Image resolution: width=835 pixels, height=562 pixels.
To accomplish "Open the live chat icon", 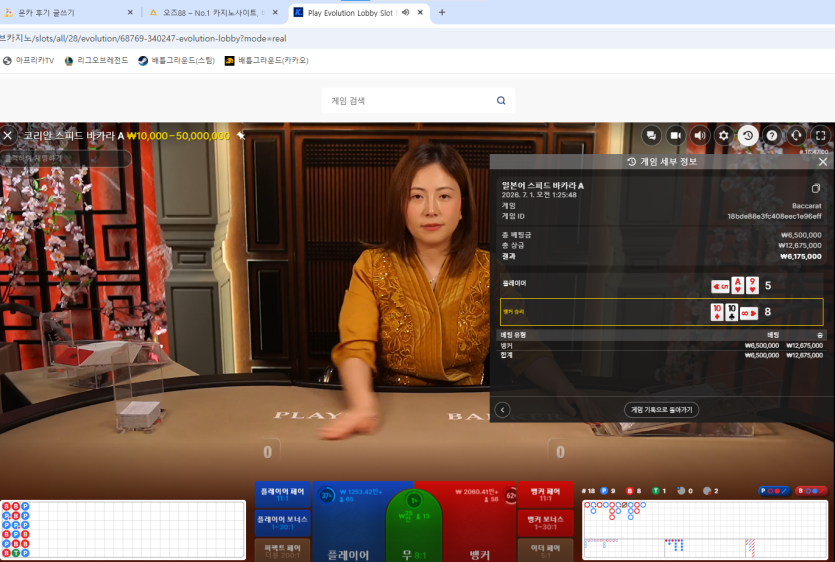I will pos(651,136).
